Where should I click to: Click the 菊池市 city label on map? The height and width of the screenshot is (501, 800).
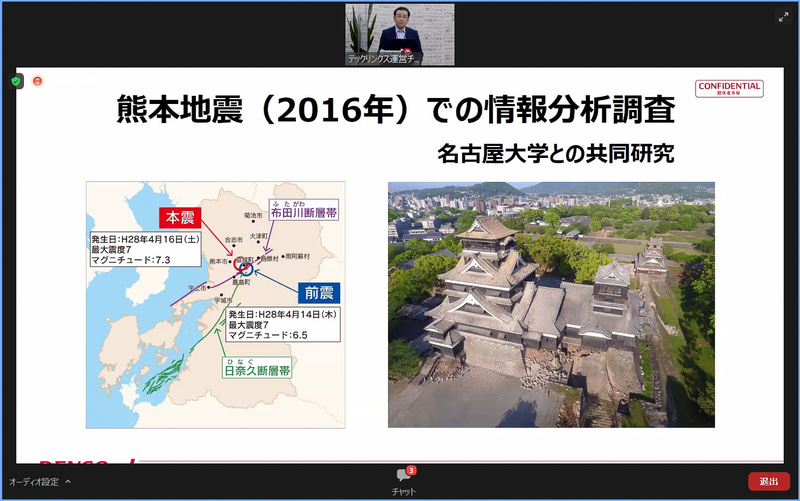[x=253, y=215]
